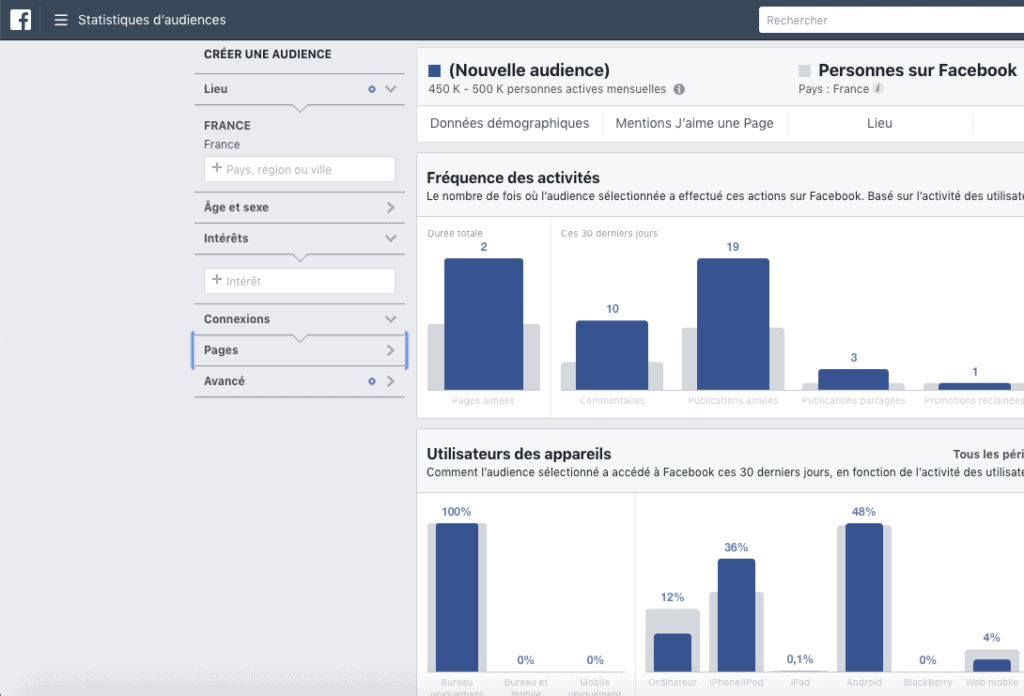Click the blue dot indicator in Lieu row
The width and height of the screenshot is (1024, 696).
pos(372,89)
